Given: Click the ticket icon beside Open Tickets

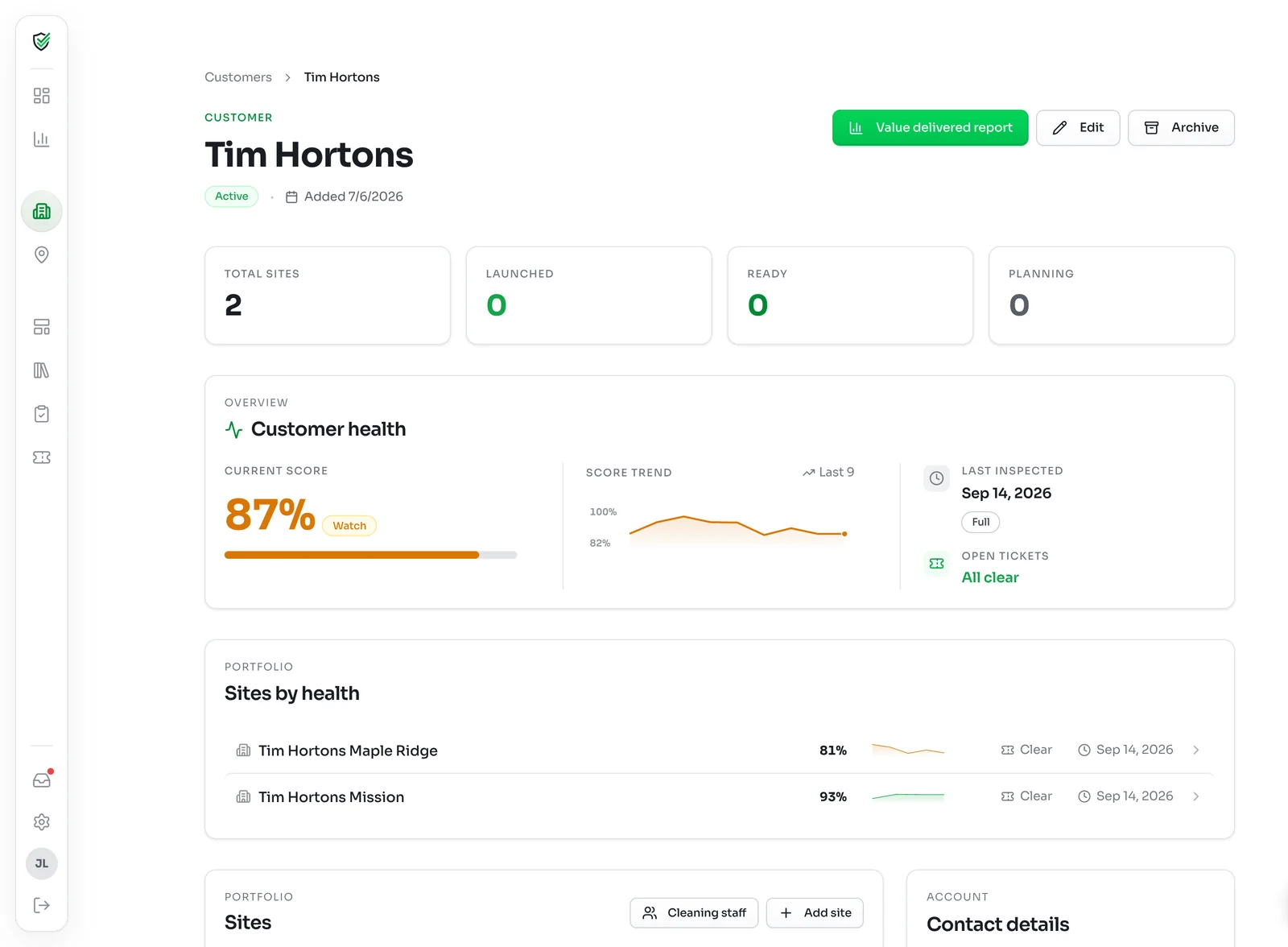Looking at the screenshot, I should pyautogui.click(x=937, y=564).
